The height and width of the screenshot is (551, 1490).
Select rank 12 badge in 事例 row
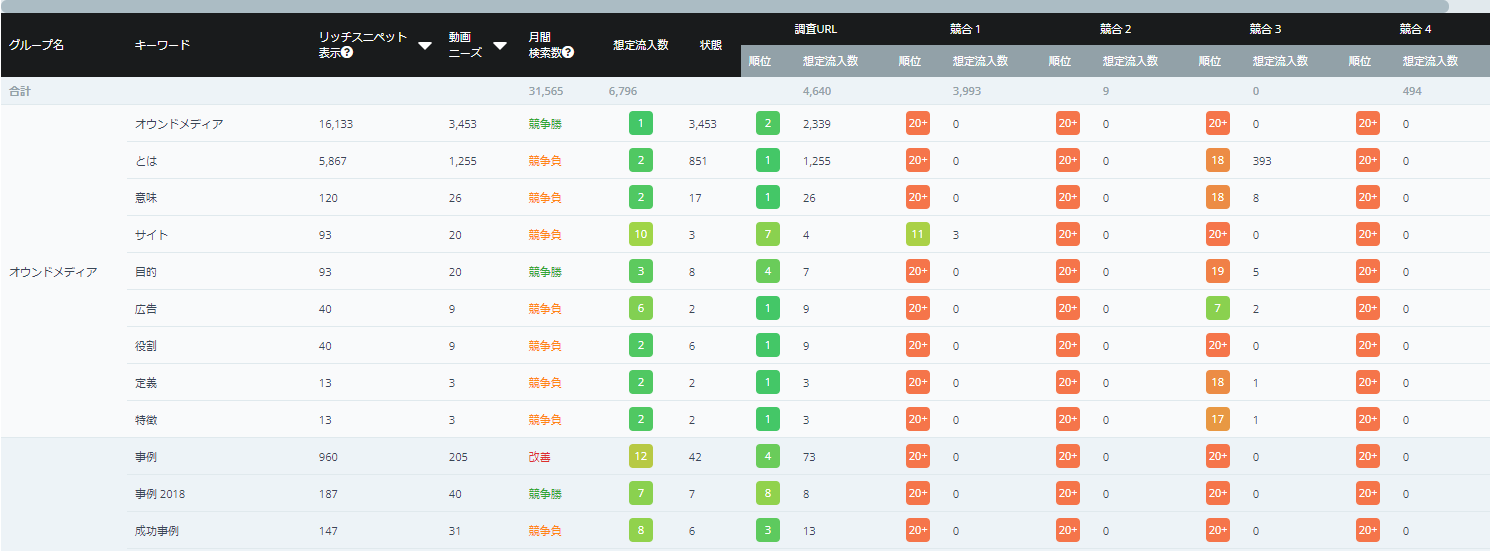coord(640,457)
